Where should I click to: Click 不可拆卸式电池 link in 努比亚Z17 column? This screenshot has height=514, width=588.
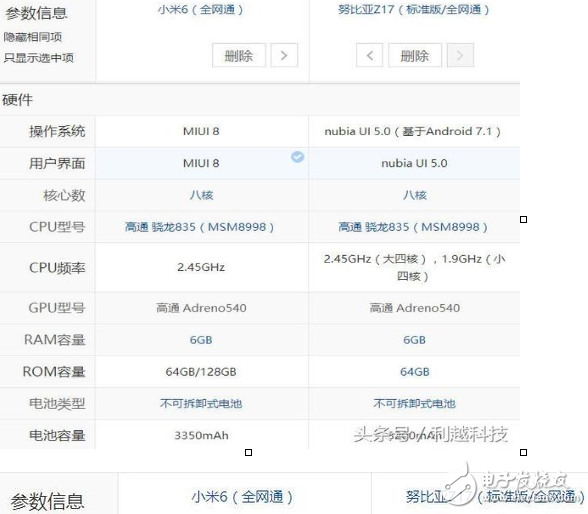[x=414, y=403]
